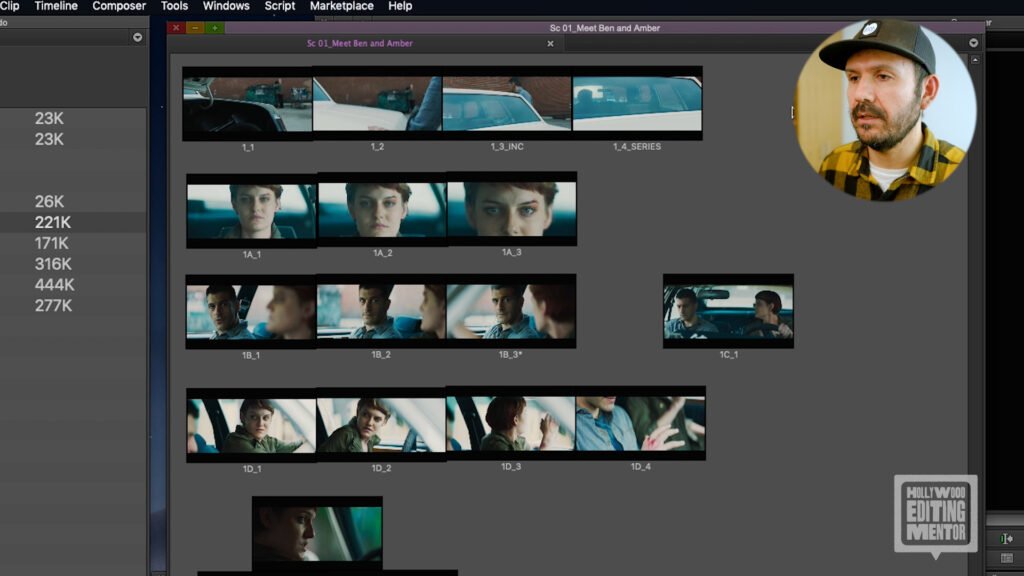Click the 1_4_SERIES clip name label
1024x576 pixels.
tap(637, 146)
